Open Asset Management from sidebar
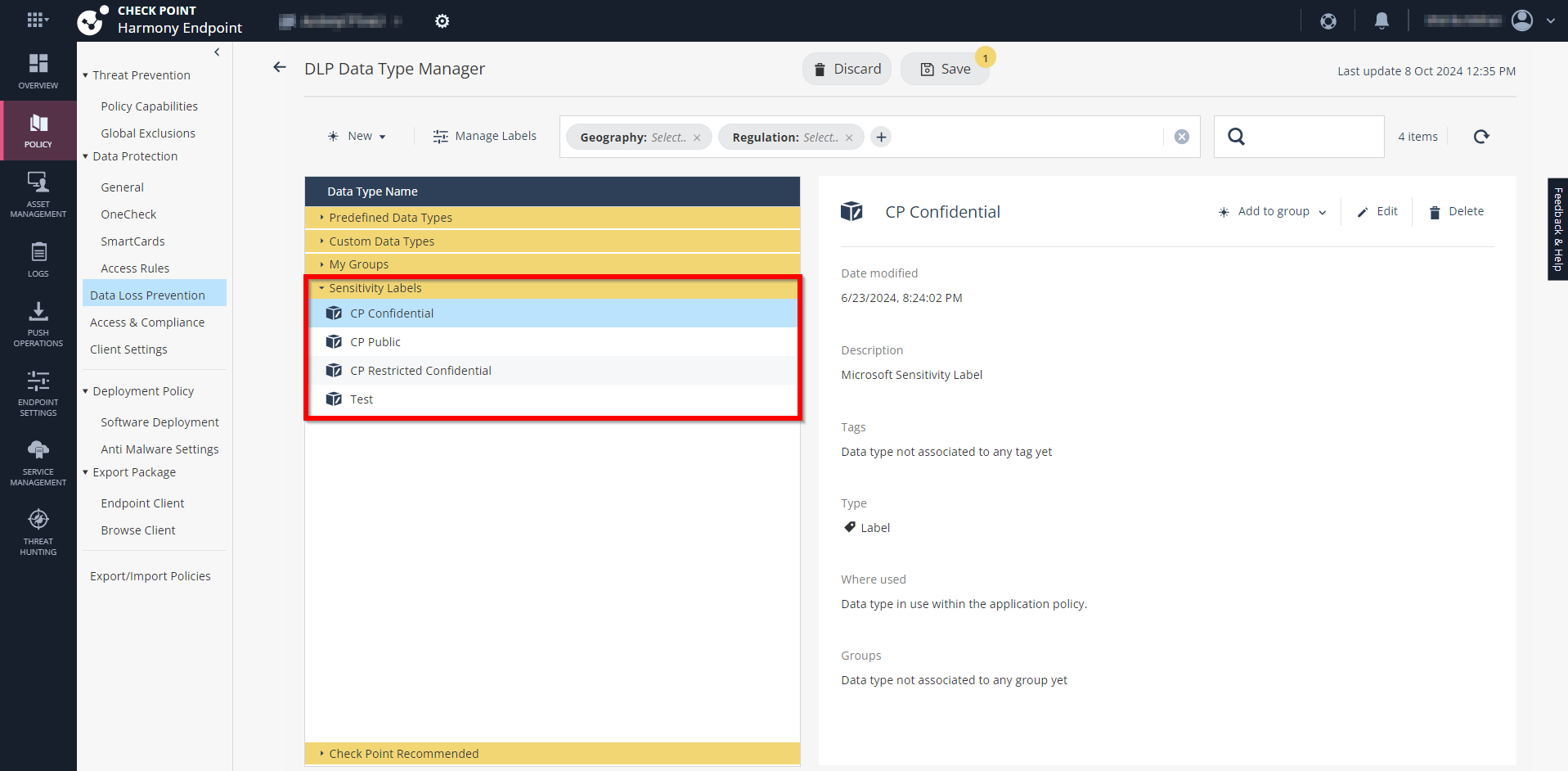Image resolution: width=1568 pixels, height=771 pixels. pyautogui.click(x=38, y=195)
